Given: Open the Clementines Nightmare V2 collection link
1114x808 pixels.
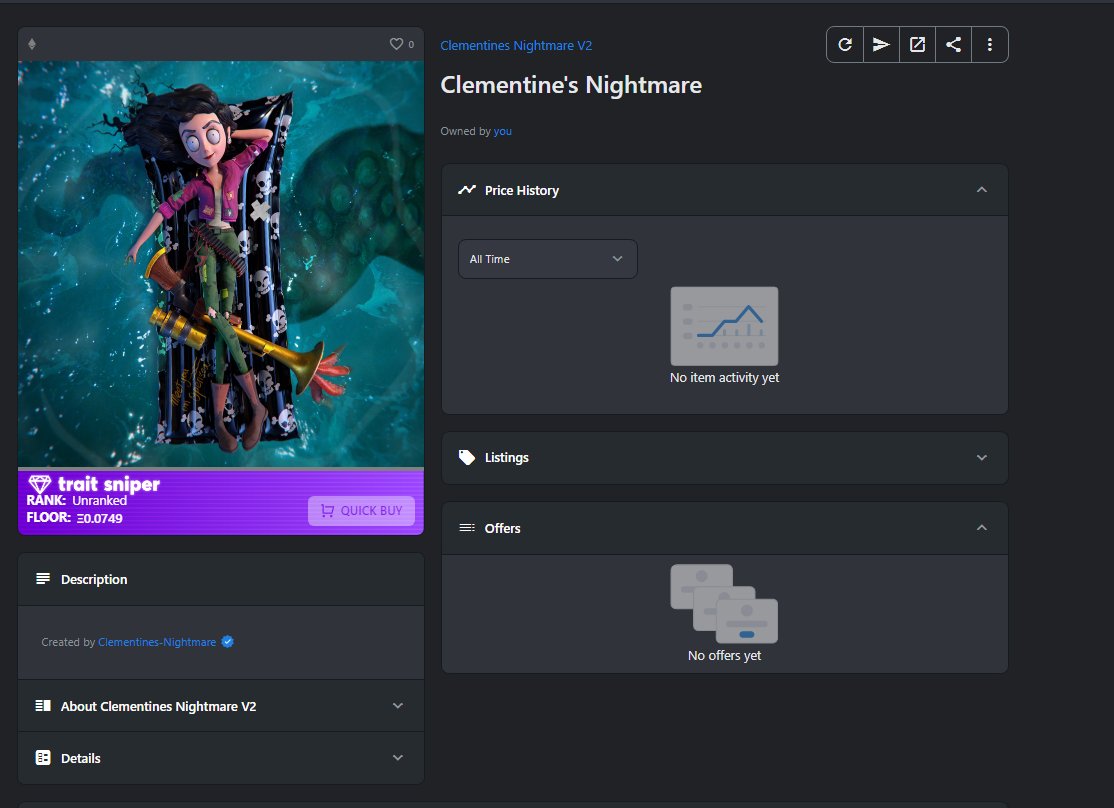Looking at the screenshot, I should point(516,45).
